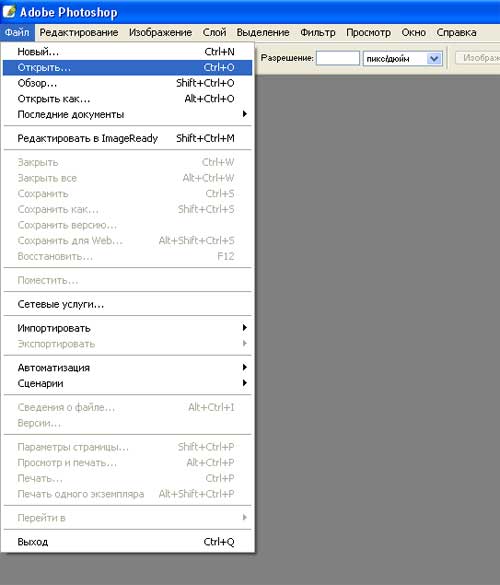Viewport: 500px width, 585px height.
Task: Open the Выделение menu
Action: tap(263, 33)
